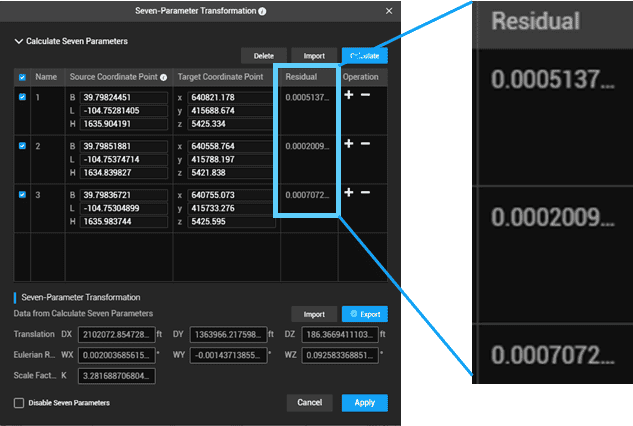This screenshot has width=633, height=426.
Task: Click the minus icon for row 1
Action: click(365, 96)
